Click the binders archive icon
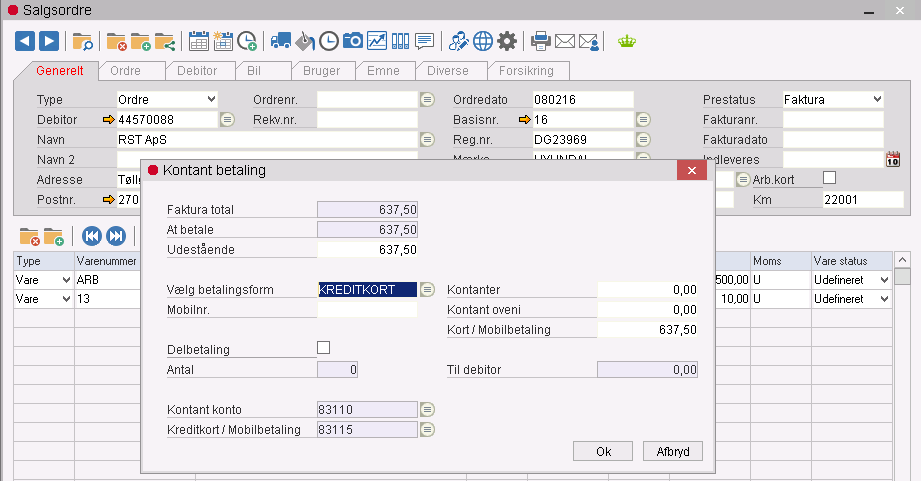Image resolution: width=921 pixels, height=481 pixels. 401,41
